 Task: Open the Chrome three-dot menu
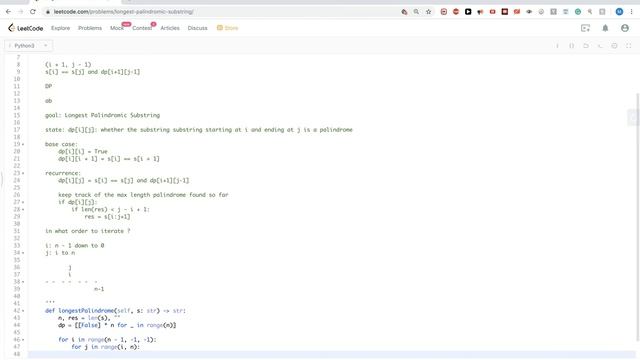[631, 12]
